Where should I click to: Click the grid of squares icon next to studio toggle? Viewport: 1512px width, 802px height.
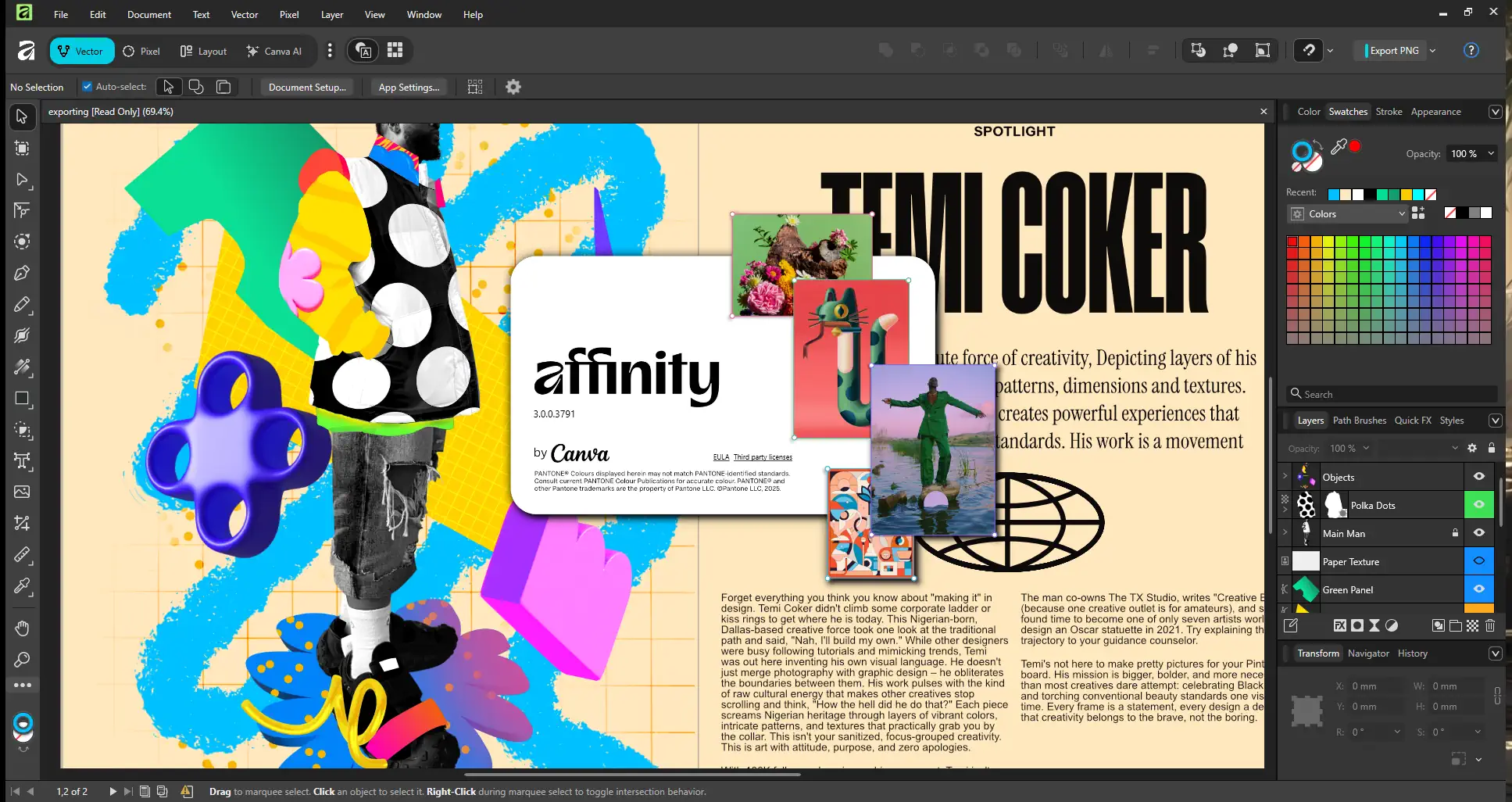pos(395,50)
